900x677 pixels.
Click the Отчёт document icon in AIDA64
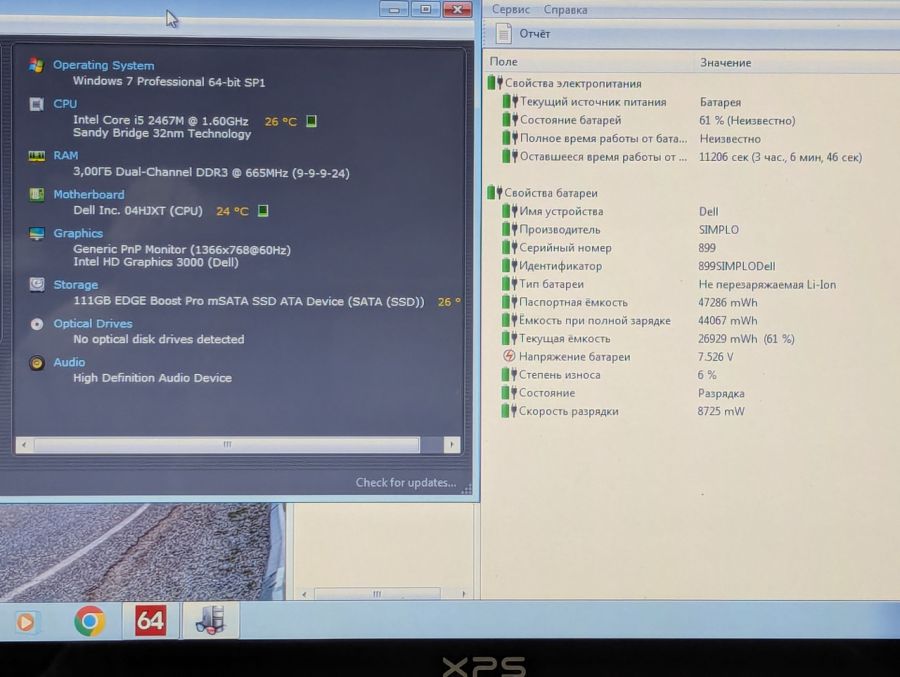pos(503,34)
